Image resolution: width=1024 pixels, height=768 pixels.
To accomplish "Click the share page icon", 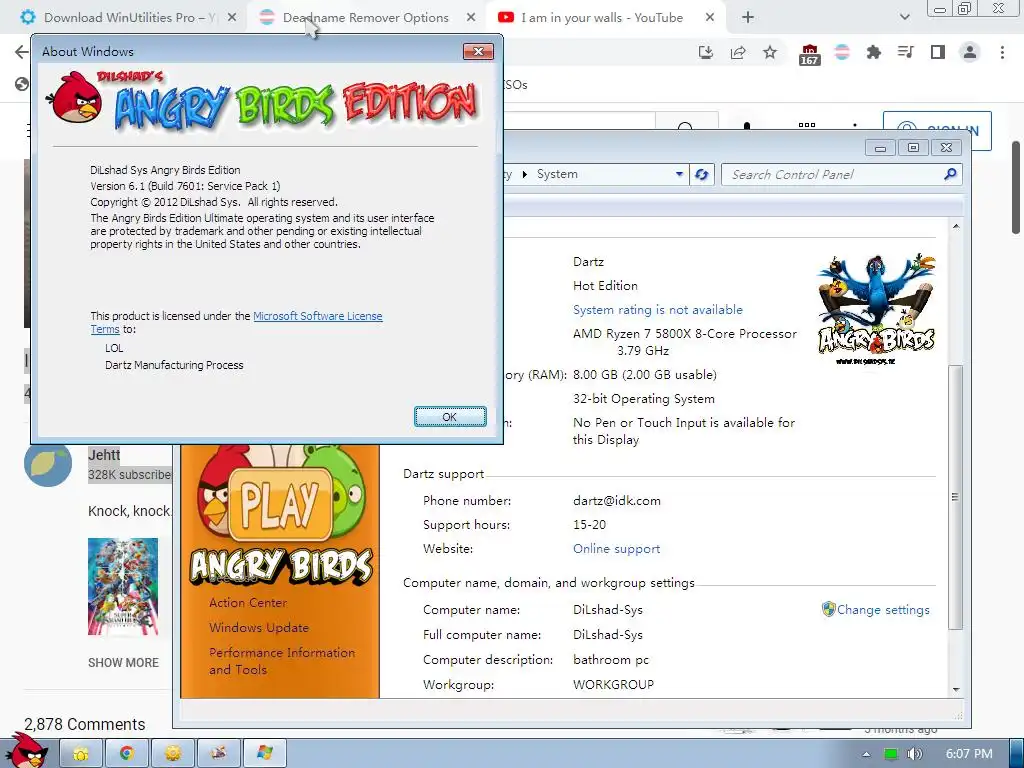I will [x=738, y=52].
